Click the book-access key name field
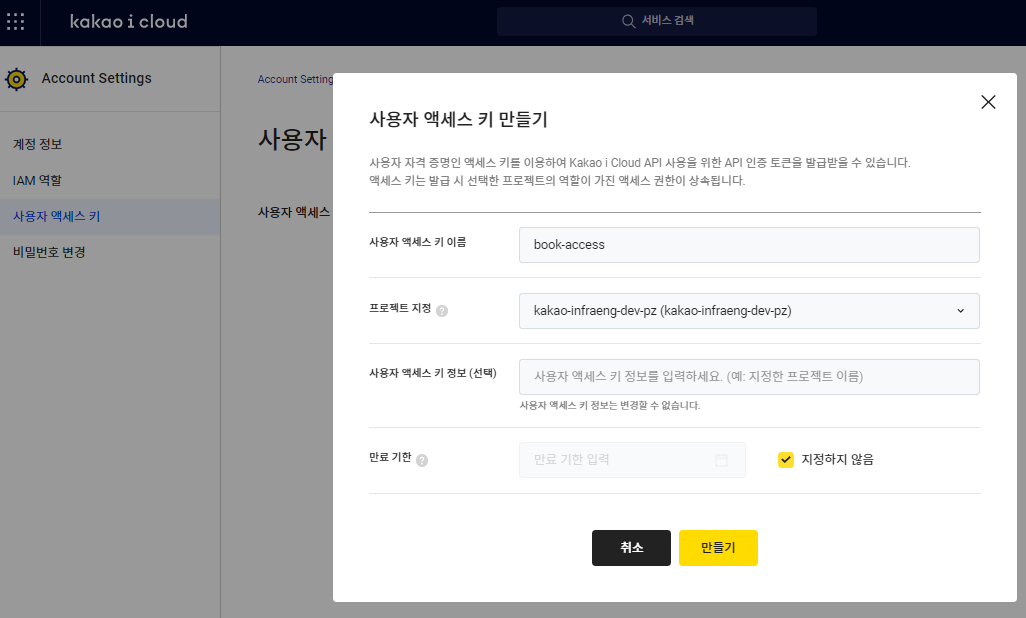The width and height of the screenshot is (1026, 618). (x=748, y=245)
